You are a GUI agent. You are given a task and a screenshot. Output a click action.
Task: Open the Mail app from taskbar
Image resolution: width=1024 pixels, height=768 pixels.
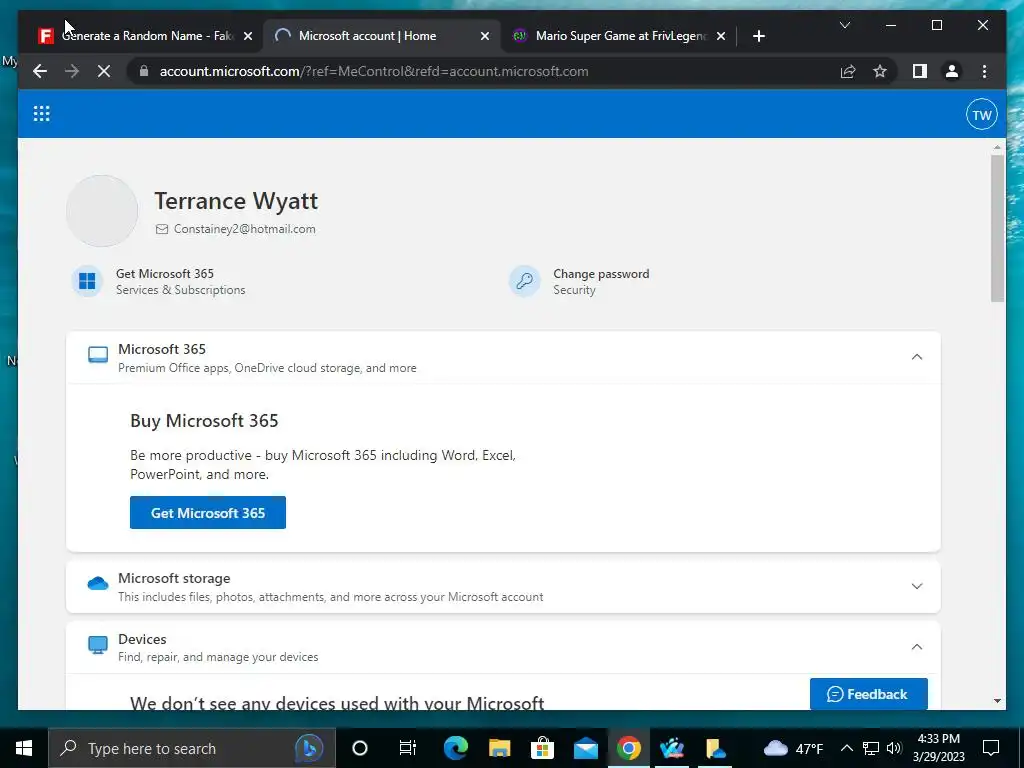click(x=586, y=748)
